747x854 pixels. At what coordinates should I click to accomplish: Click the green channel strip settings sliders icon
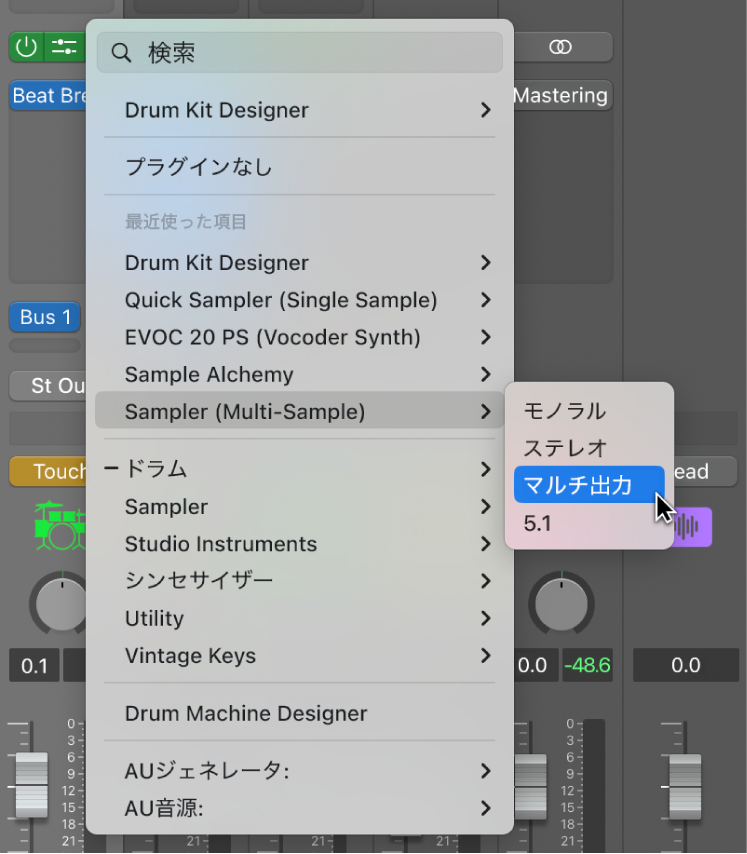[62, 47]
